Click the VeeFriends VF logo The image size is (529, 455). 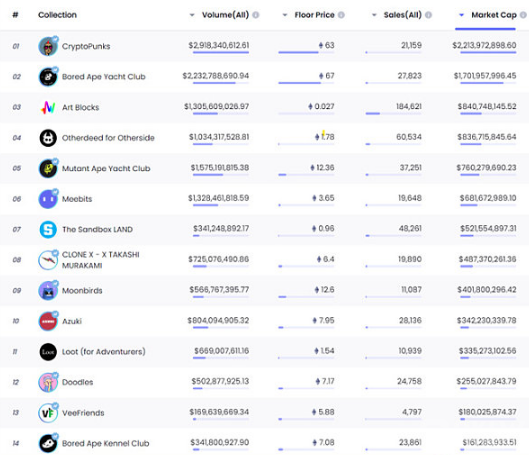48,413
